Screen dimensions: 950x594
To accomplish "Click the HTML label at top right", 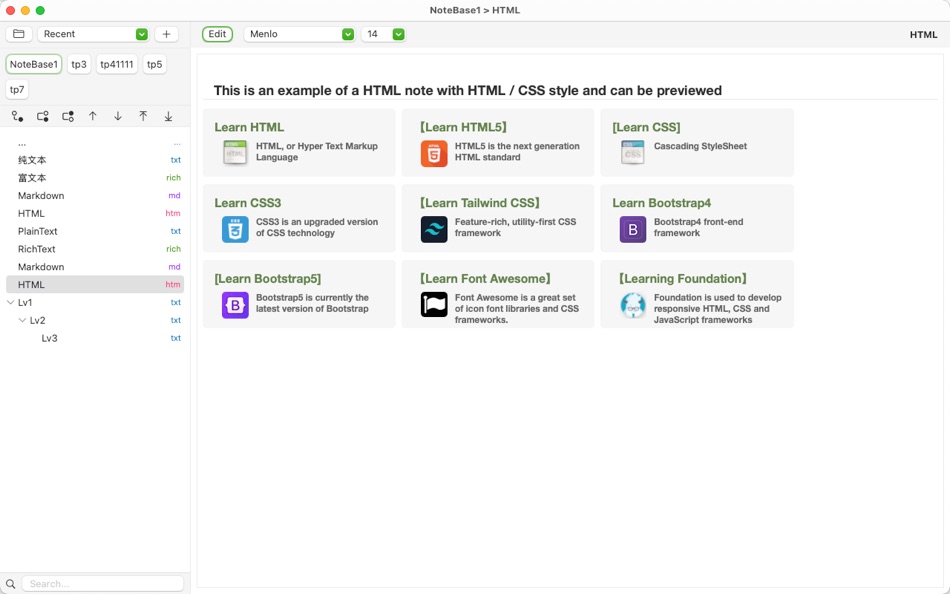I will click(x=923, y=35).
